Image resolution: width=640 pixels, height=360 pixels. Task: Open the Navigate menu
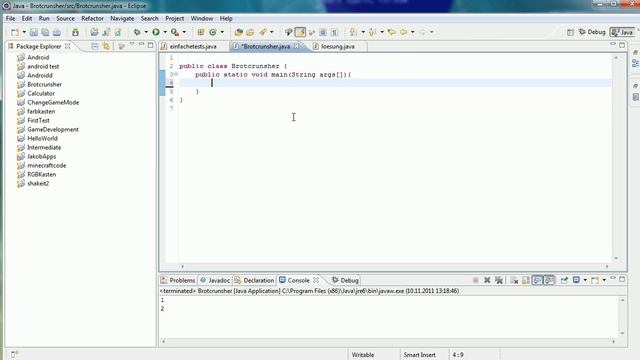coord(122,18)
